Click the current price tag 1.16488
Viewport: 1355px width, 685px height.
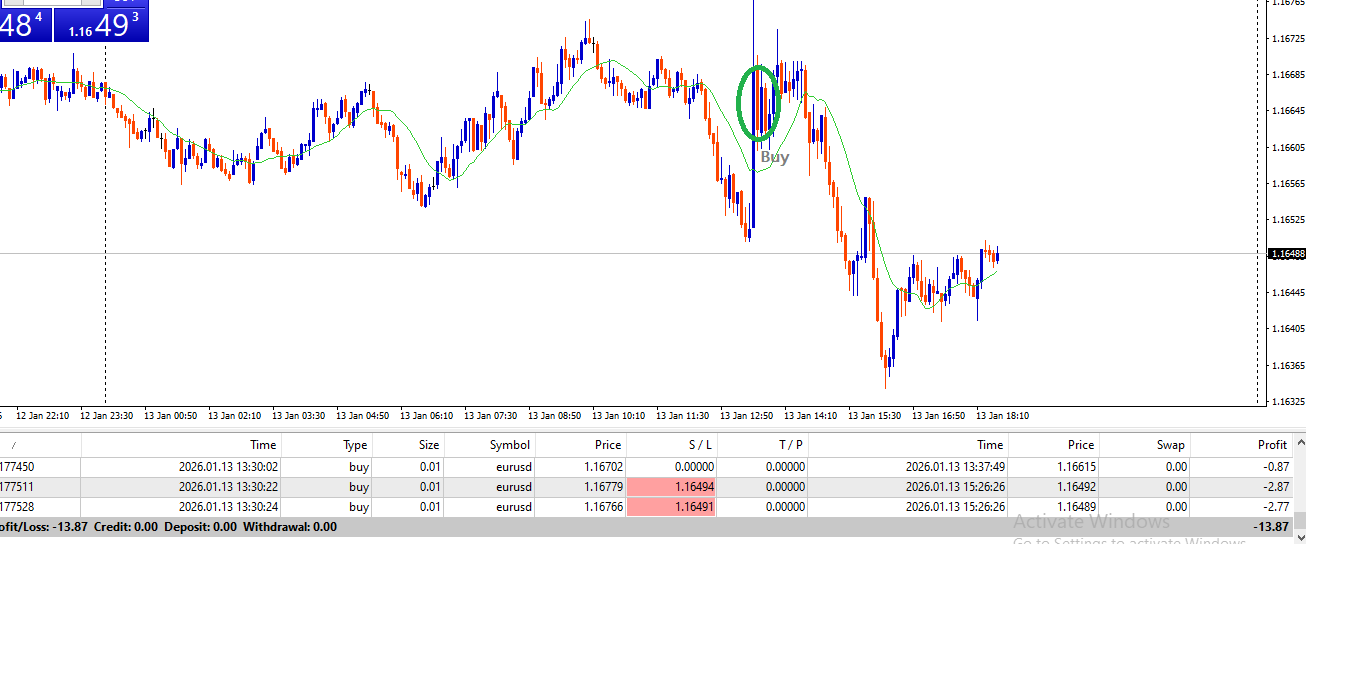(1286, 254)
